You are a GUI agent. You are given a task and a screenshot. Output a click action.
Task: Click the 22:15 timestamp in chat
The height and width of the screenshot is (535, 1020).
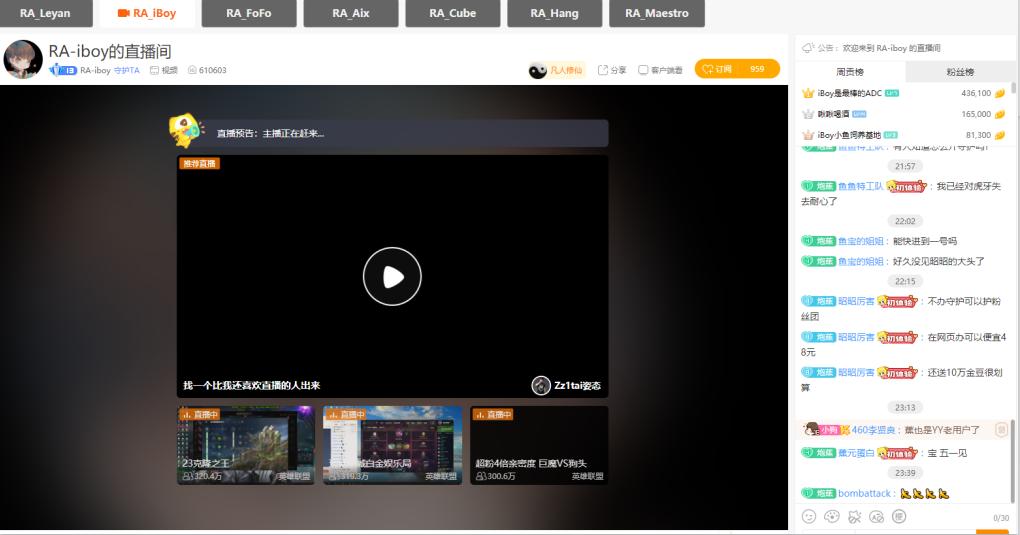905,281
